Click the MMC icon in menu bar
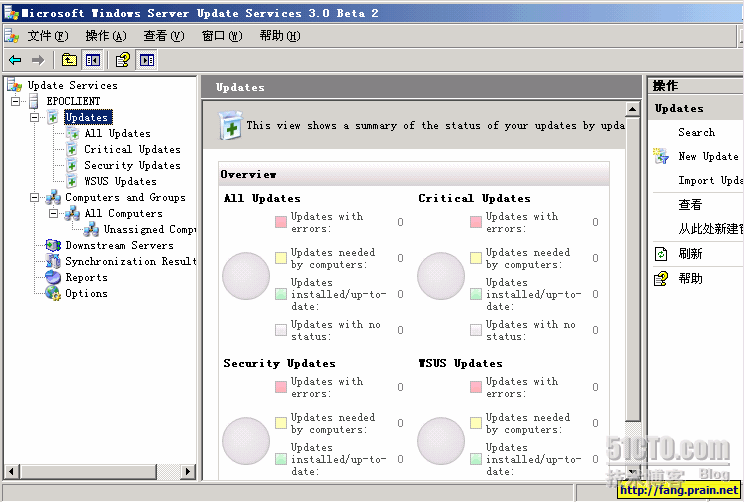The height and width of the screenshot is (502, 744). (x=11, y=36)
